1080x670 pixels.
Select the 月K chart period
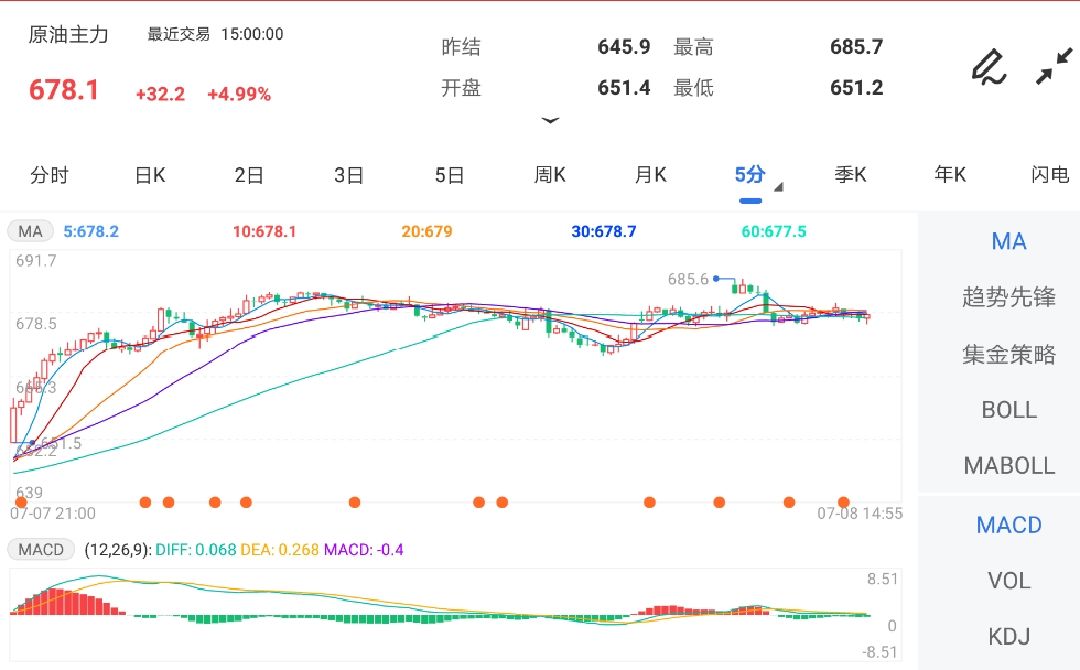650,176
